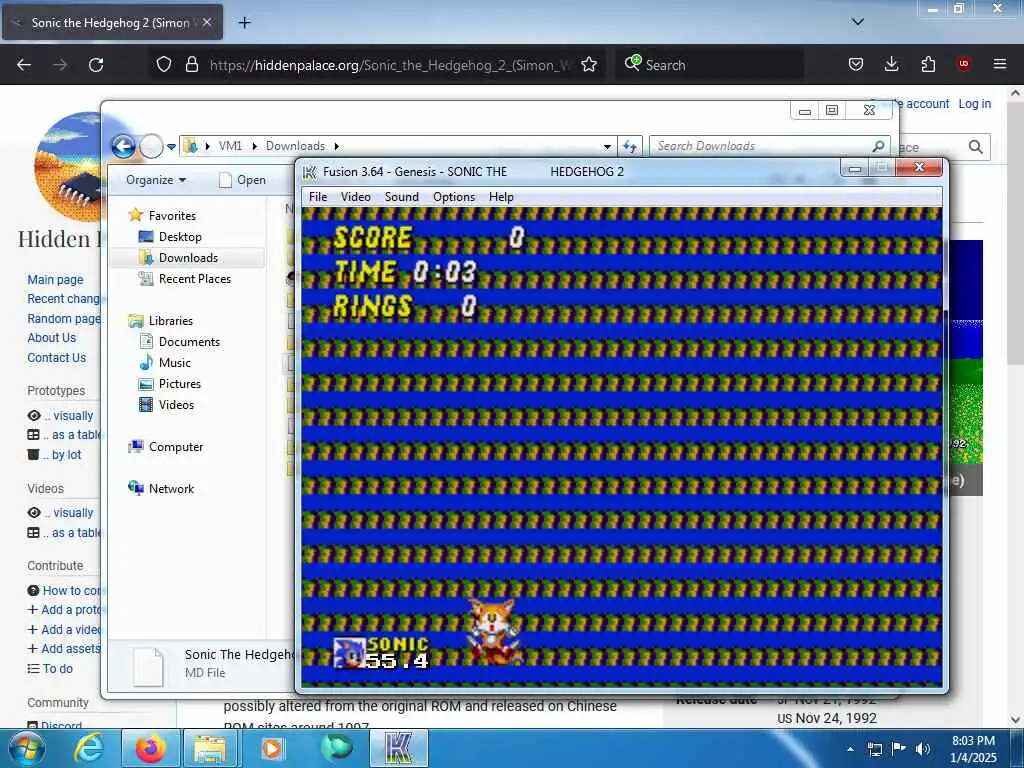The width and height of the screenshot is (1024, 768).
Task: Select Computer in Explorer sidebar
Action: tap(176, 447)
